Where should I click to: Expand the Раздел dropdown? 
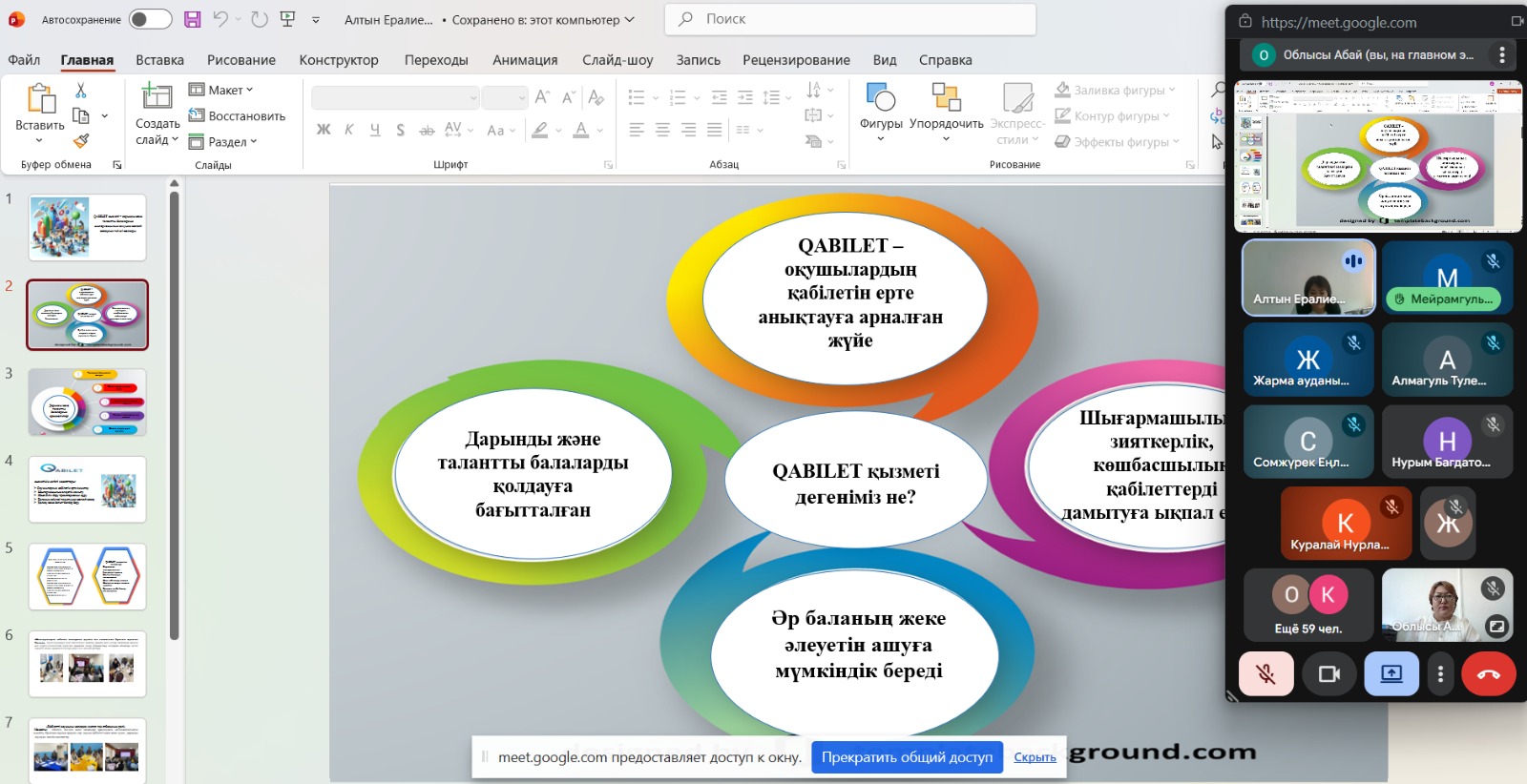click(x=223, y=141)
